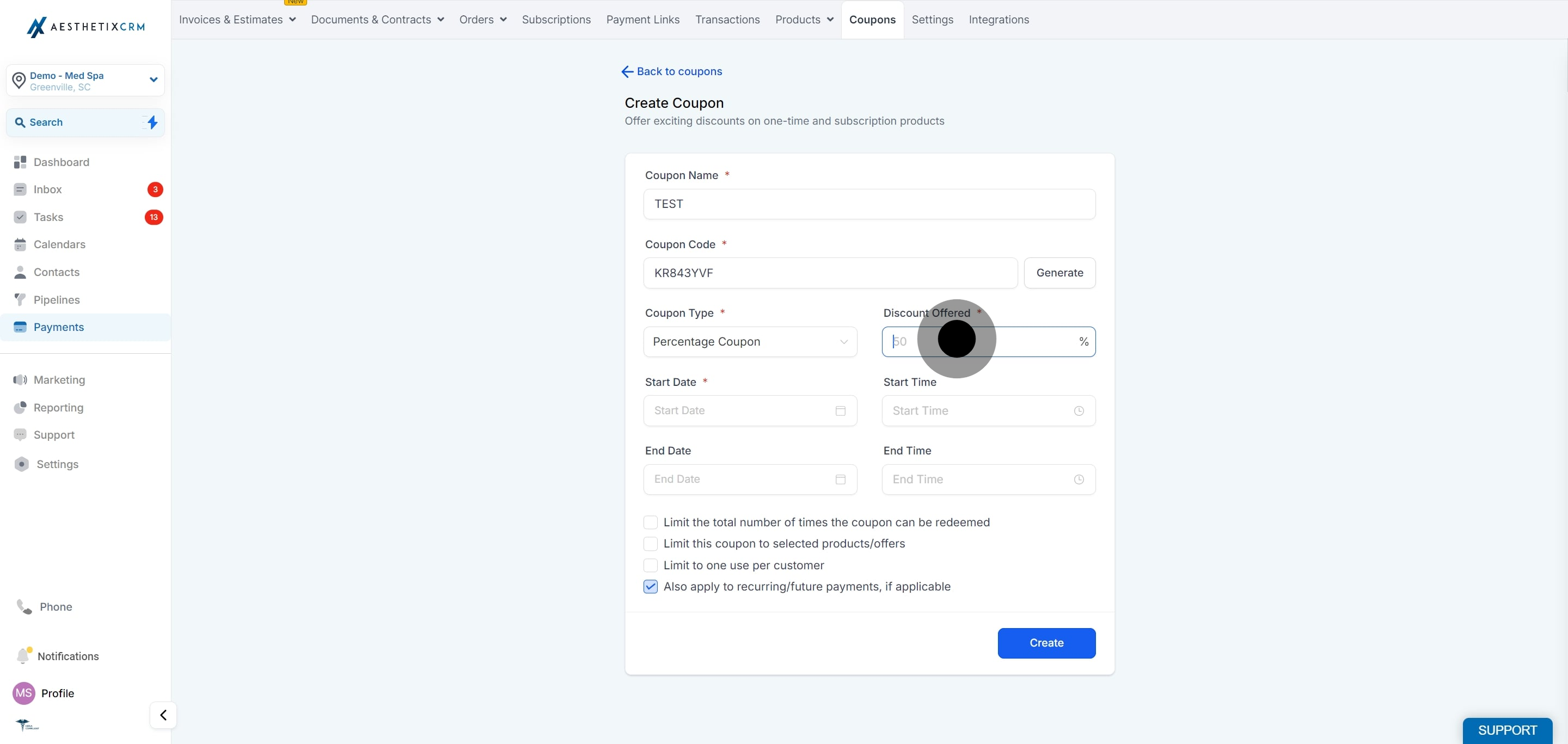Screen dimensions: 1568x744
Task: Click the Start Time field
Action: point(989,410)
